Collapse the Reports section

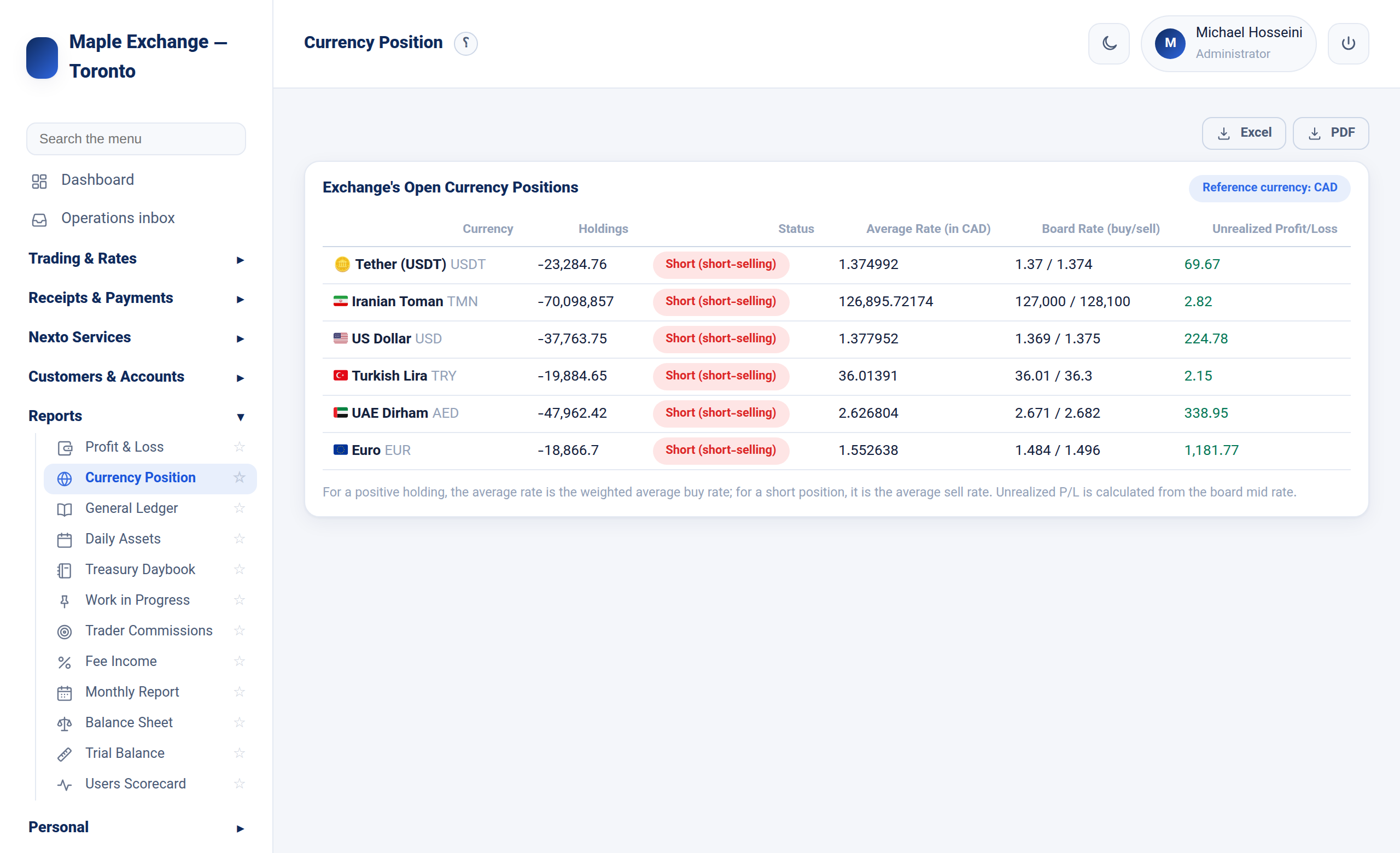pos(136,416)
